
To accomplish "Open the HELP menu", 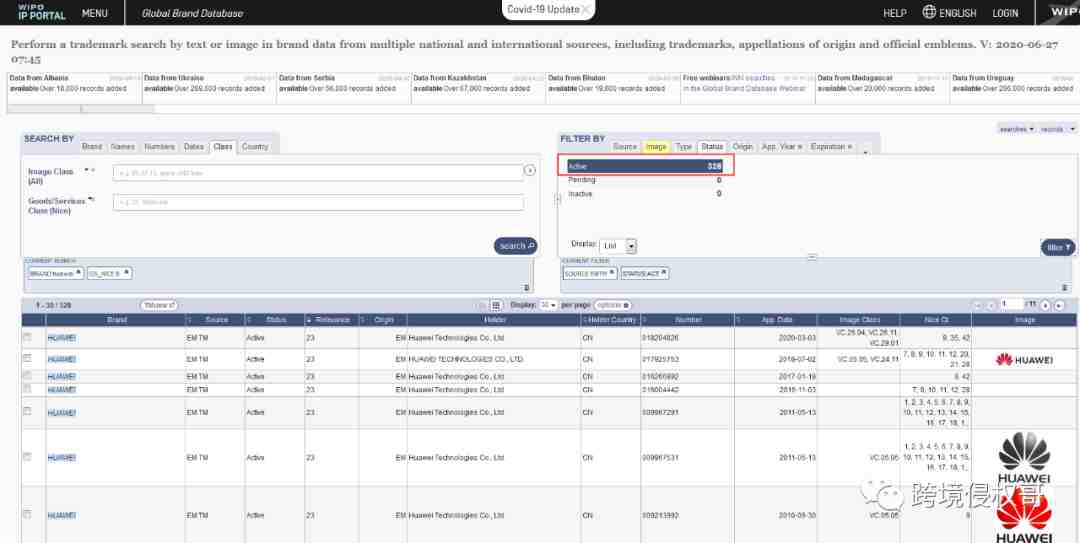I will [895, 13].
